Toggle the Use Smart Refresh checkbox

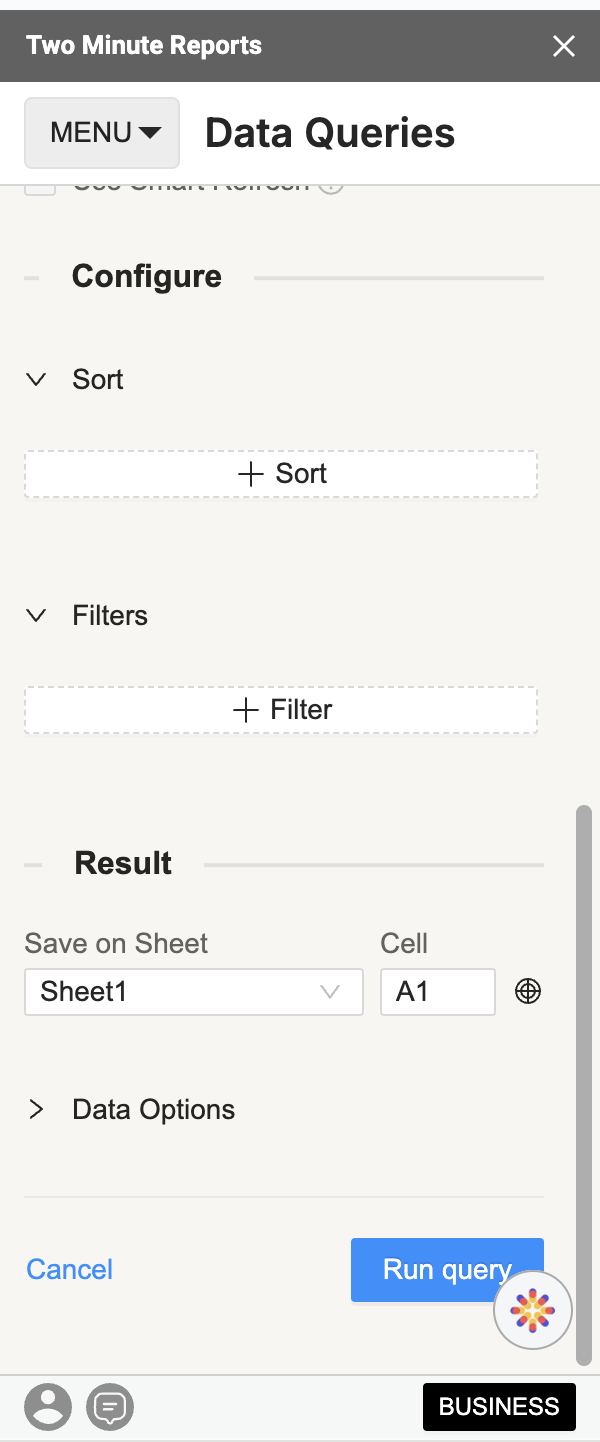pos(40,188)
